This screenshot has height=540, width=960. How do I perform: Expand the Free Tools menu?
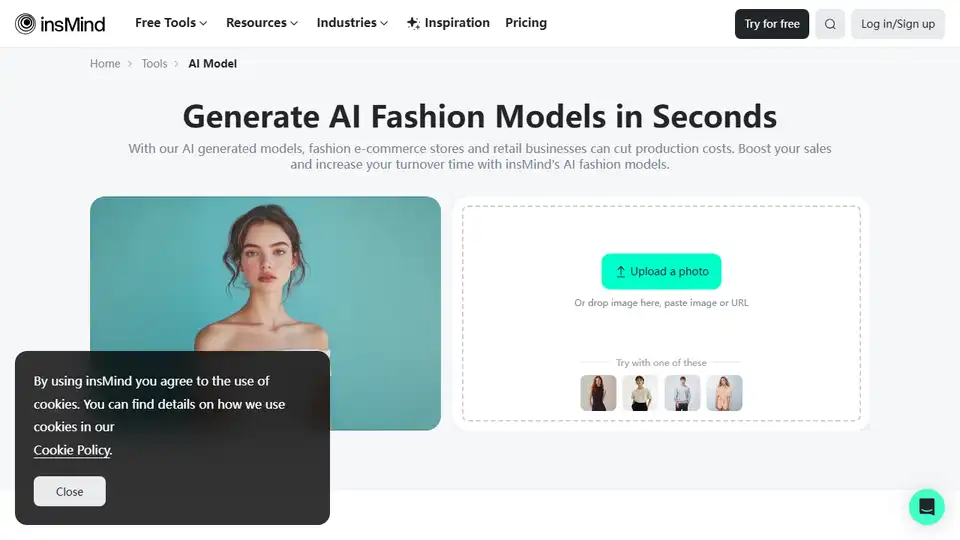pyautogui.click(x=171, y=23)
